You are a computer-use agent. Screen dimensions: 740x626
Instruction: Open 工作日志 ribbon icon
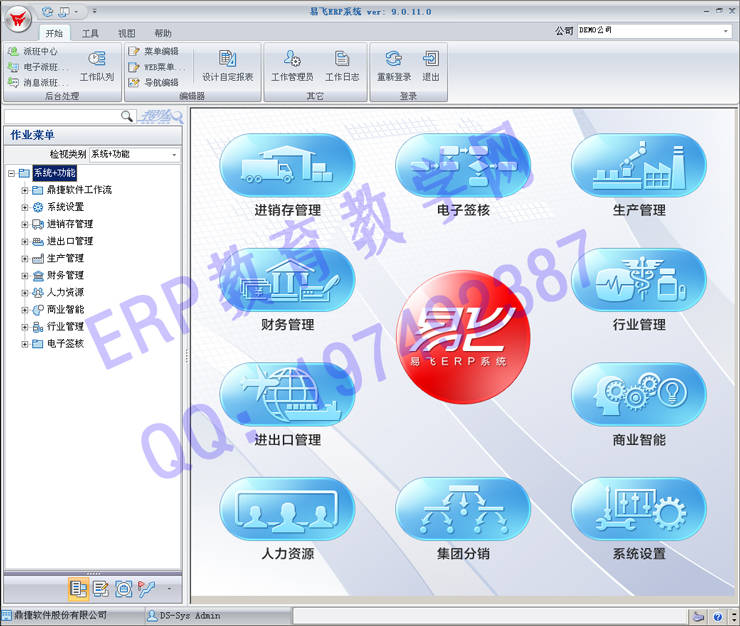click(342, 66)
